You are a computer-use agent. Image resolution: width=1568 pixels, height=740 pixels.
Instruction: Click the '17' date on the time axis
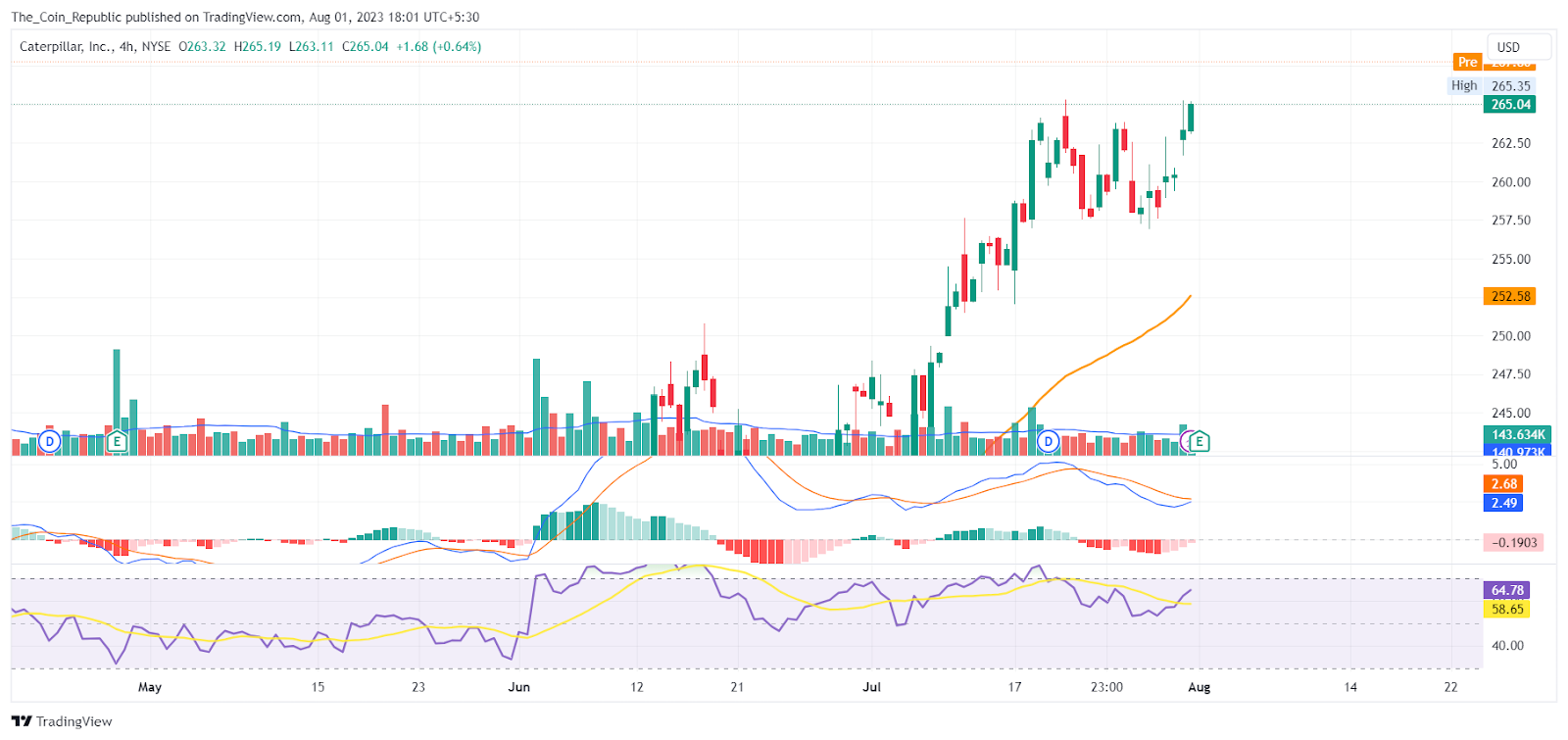1015,687
